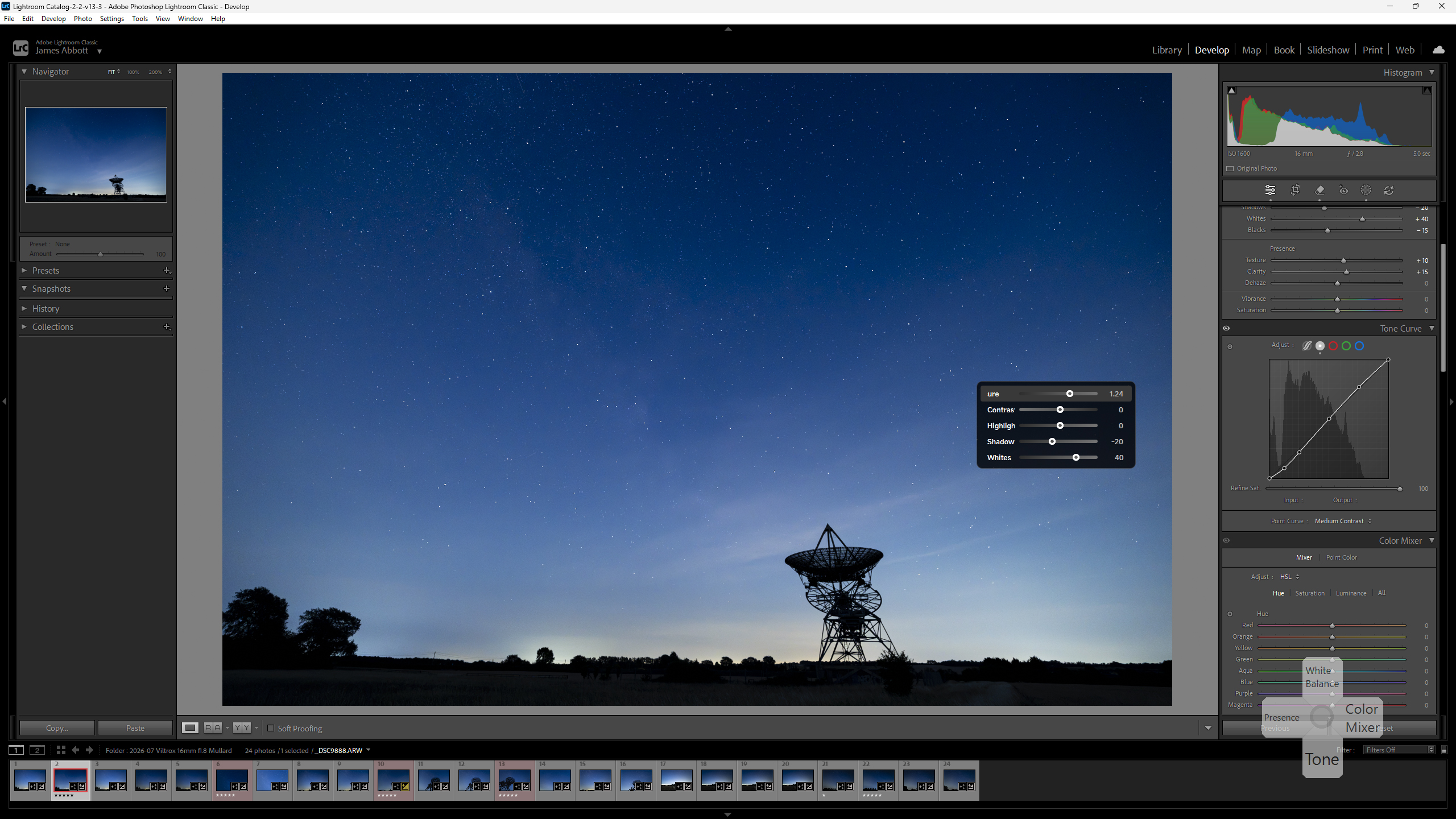1456x819 pixels.
Task: Expand the Presets panel
Action: click(24, 271)
